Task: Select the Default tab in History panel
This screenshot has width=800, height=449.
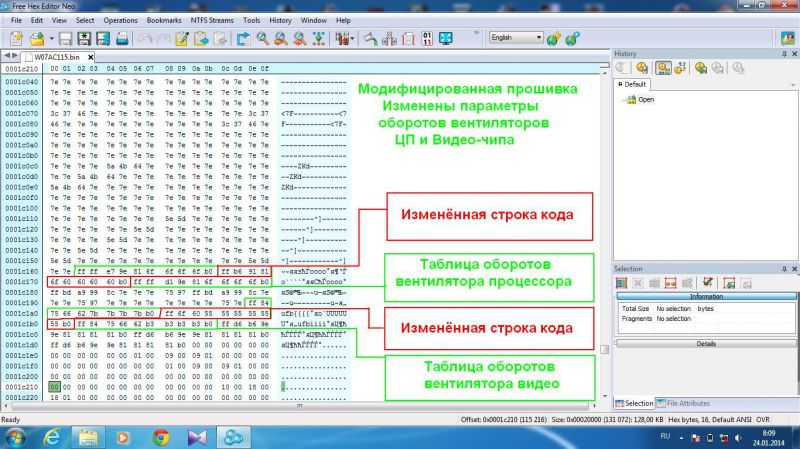Action: tap(633, 84)
